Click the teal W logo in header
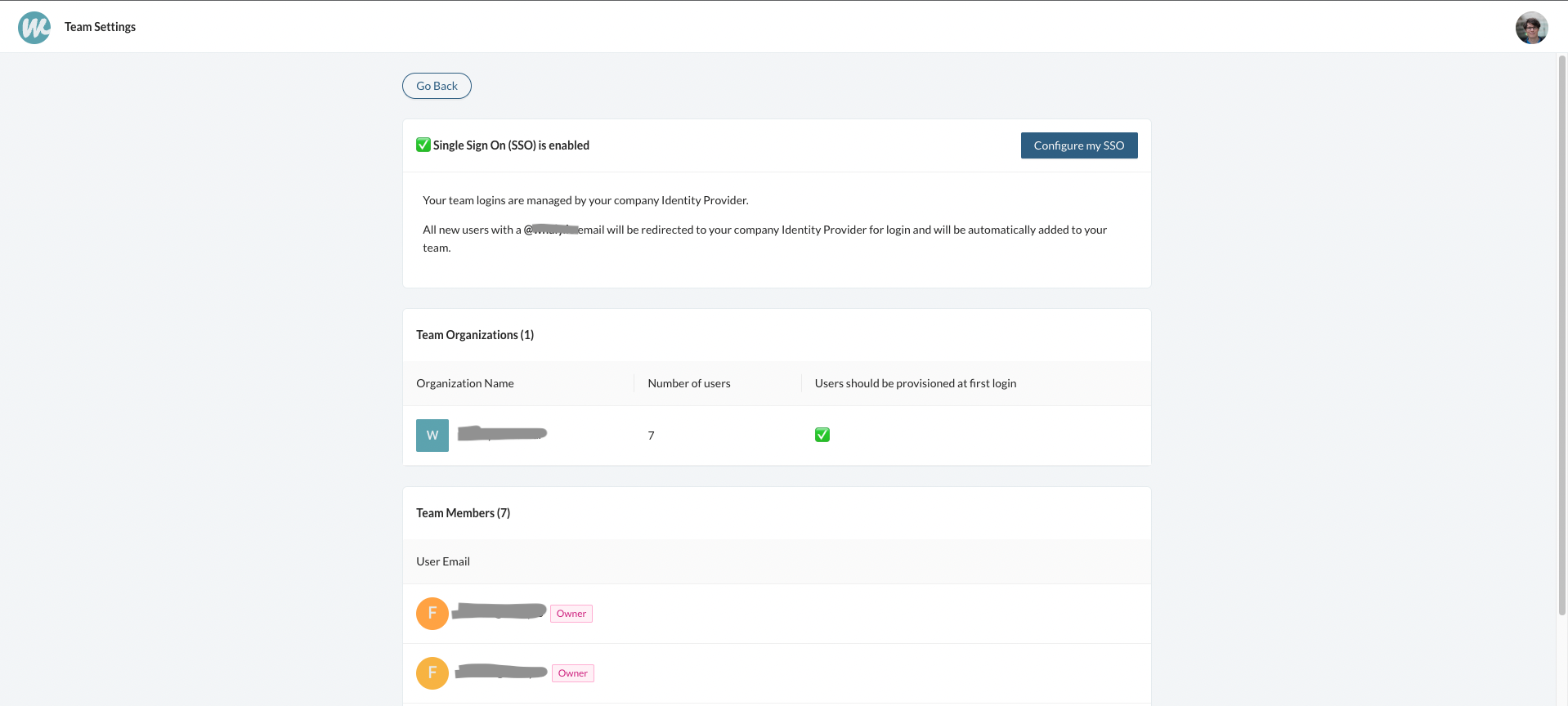The height and width of the screenshot is (706, 1568). [x=34, y=28]
